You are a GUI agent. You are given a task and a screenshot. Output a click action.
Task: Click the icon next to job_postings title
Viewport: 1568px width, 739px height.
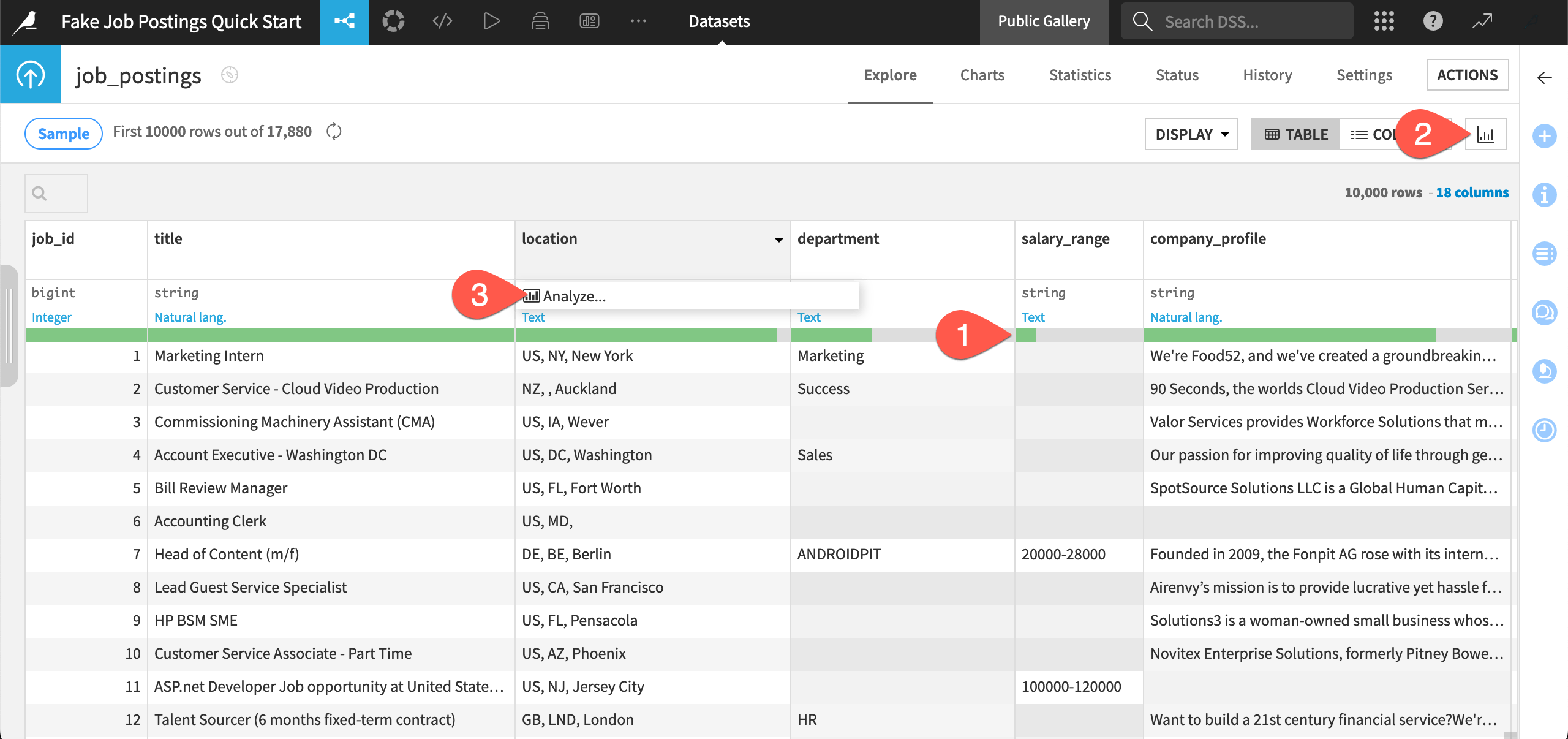(230, 75)
